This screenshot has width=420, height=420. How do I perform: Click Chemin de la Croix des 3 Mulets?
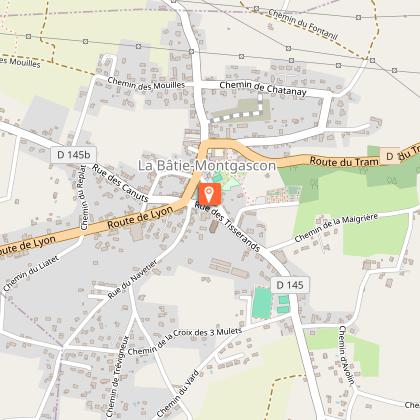coord(185,341)
